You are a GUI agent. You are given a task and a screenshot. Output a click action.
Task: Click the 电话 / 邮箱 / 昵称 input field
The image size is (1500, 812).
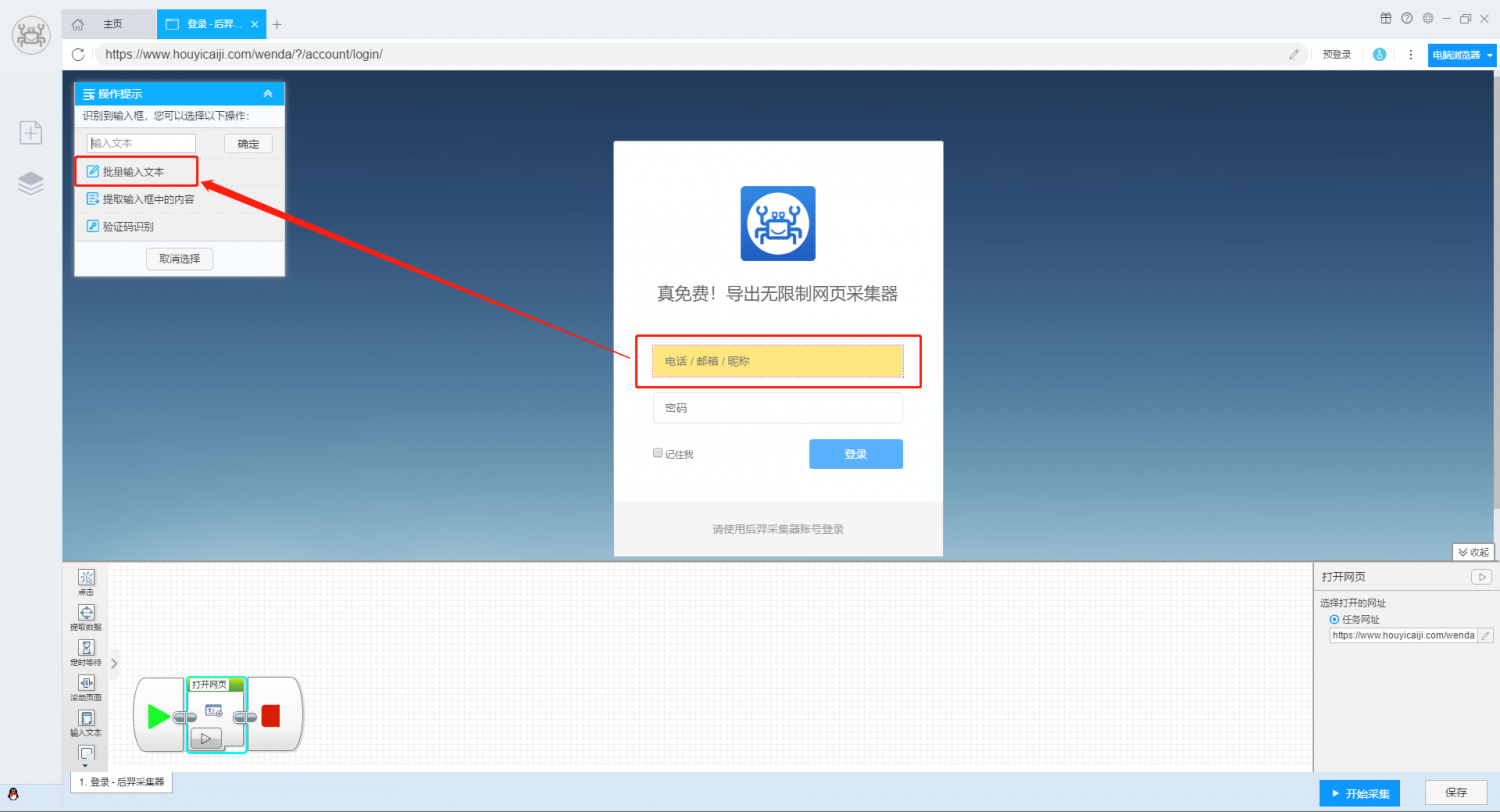778,361
